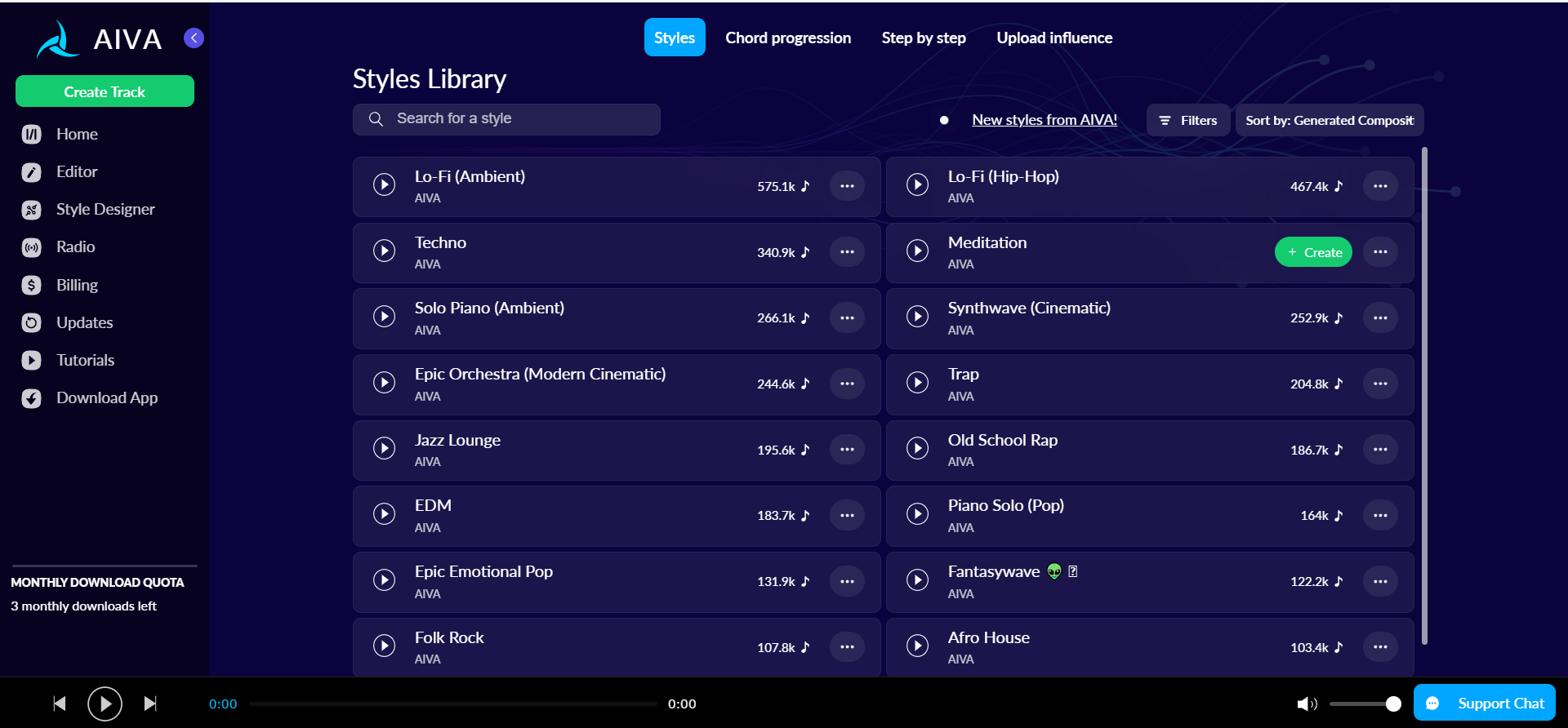
Task: Open the New styles from AIVA link
Action: coord(1044,120)
